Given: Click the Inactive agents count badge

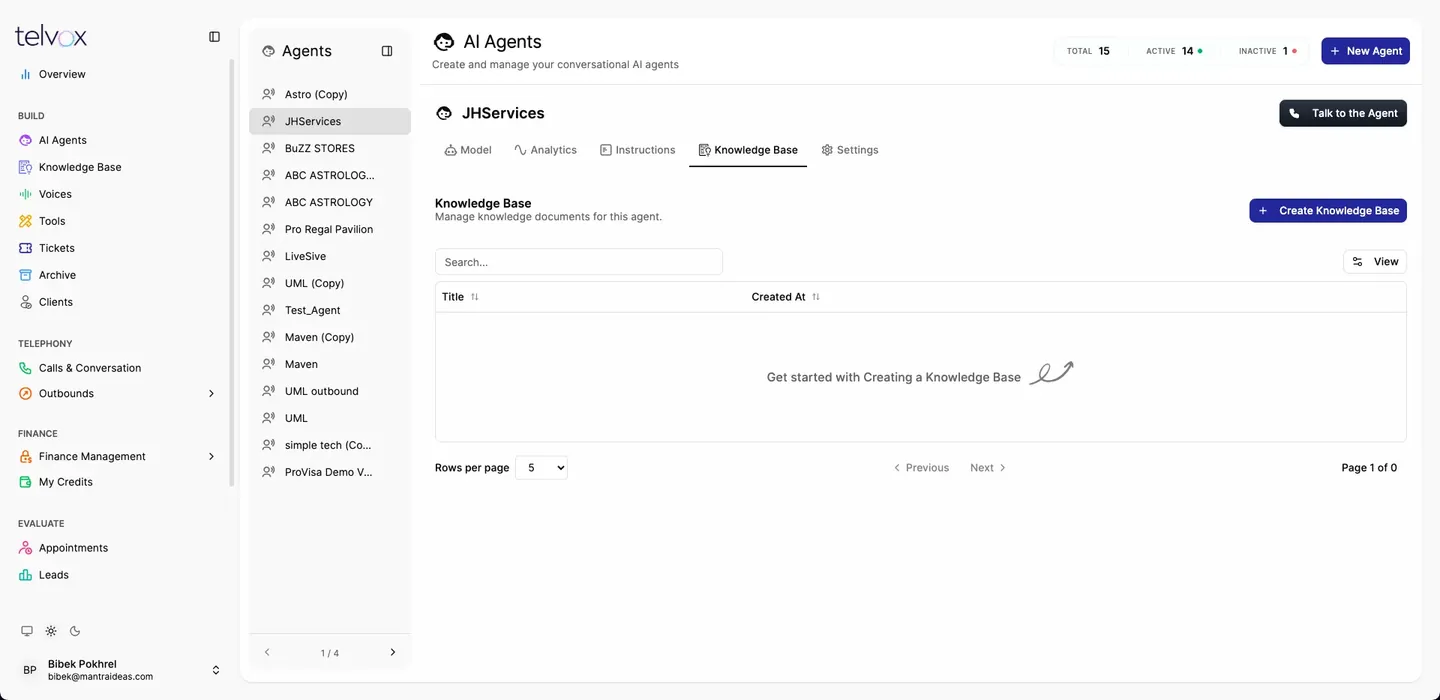Looking at the screenshot, I should [x=1267, y=51].
